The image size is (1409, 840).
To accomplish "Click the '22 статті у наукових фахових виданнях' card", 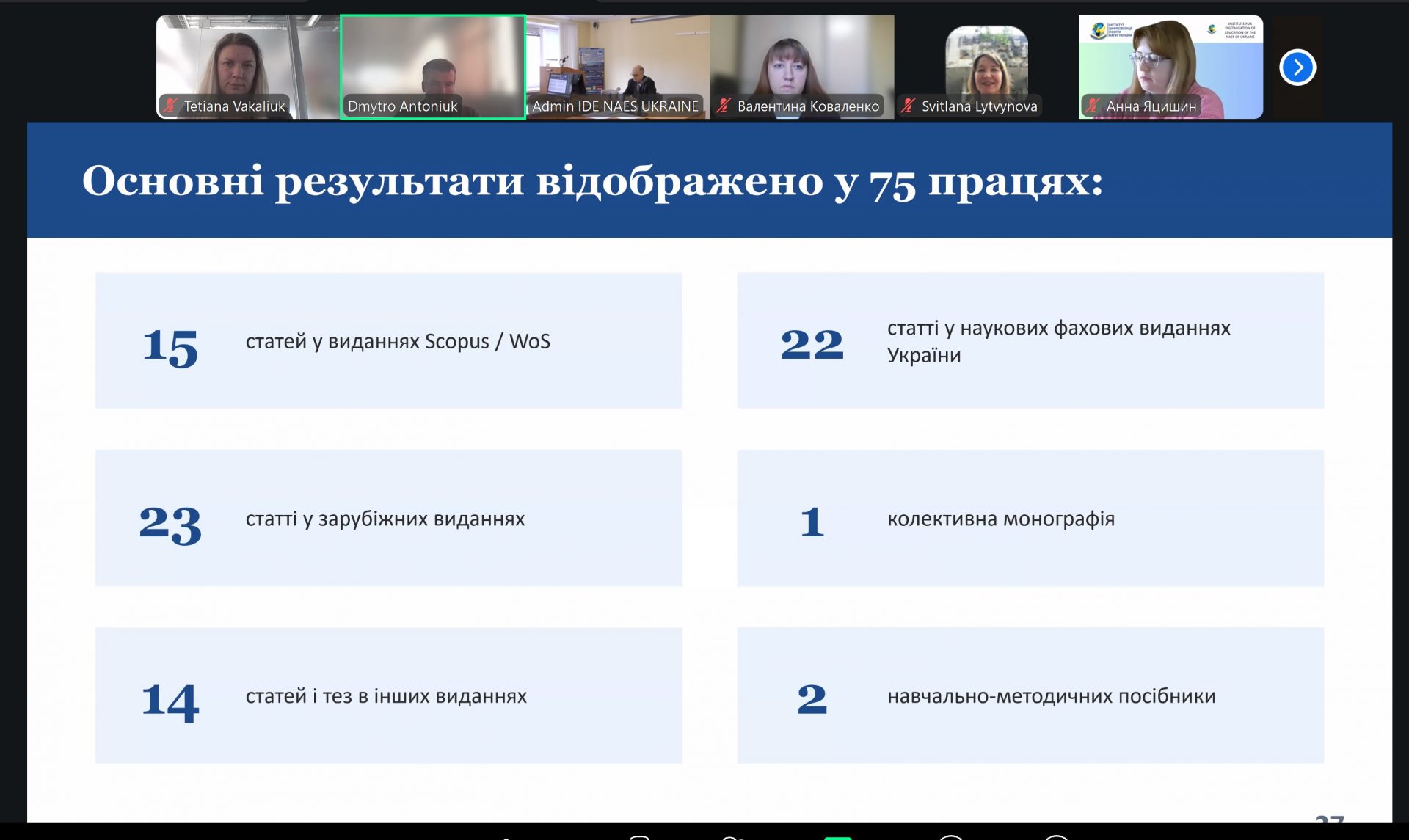I will pos(1030,341).
